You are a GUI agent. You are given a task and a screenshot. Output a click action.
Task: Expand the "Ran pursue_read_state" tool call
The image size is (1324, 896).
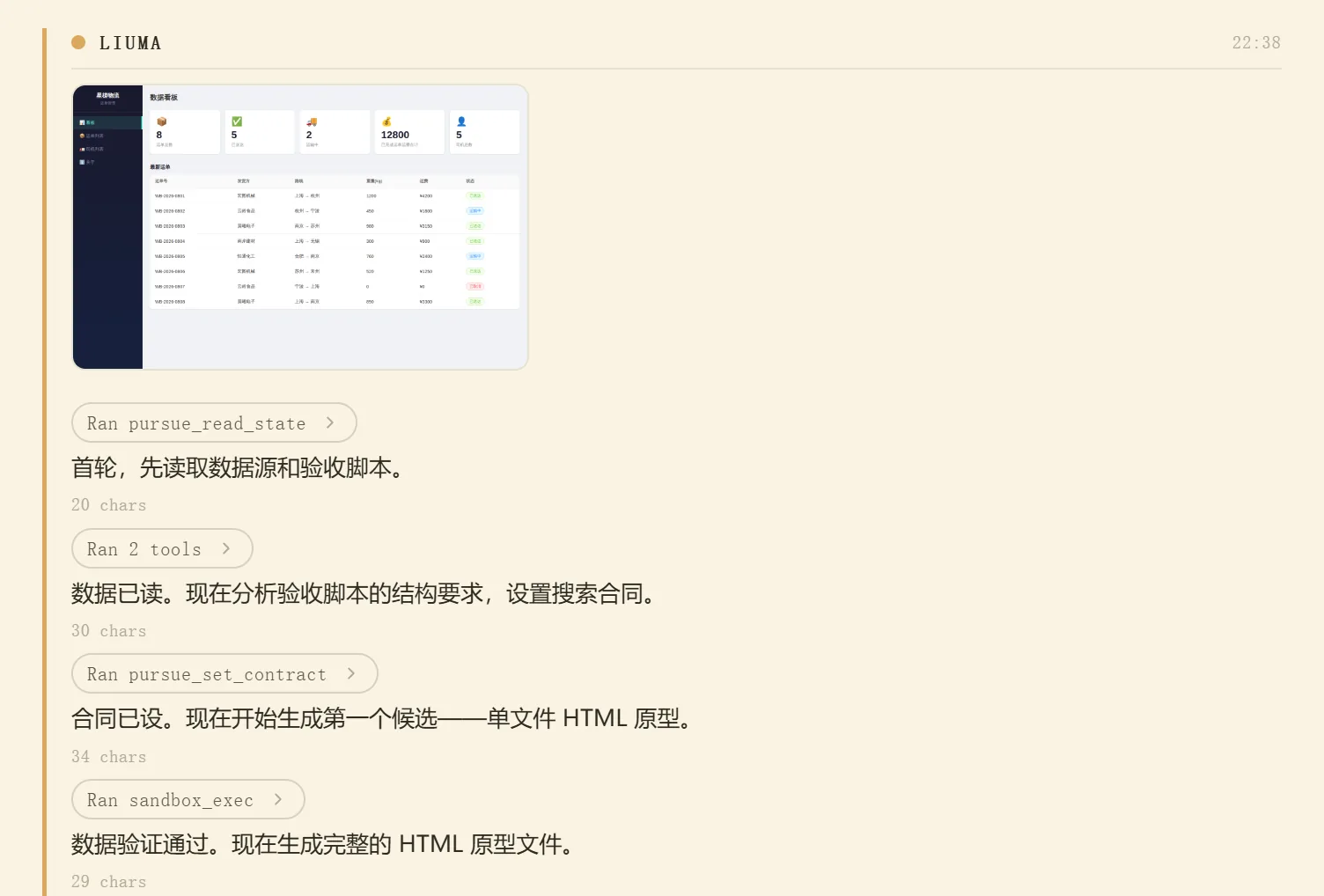point(214,423)
